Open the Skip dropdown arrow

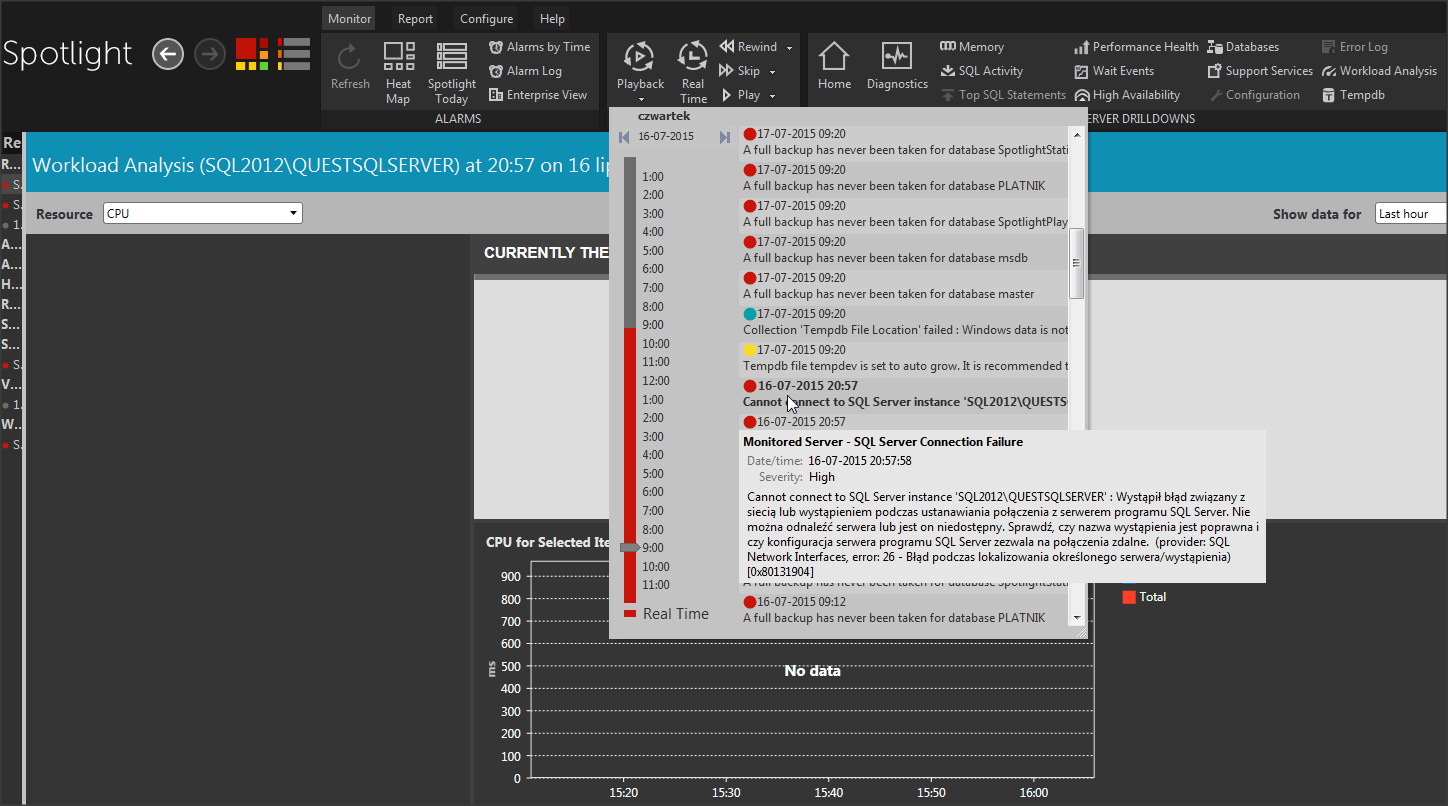772,72
